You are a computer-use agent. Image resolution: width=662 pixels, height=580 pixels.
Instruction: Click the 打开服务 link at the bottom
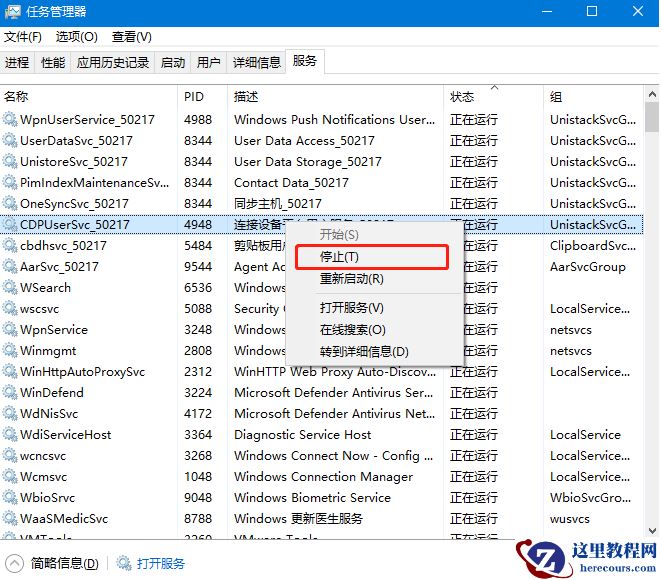pyautogui.click(x=161, y=563)
